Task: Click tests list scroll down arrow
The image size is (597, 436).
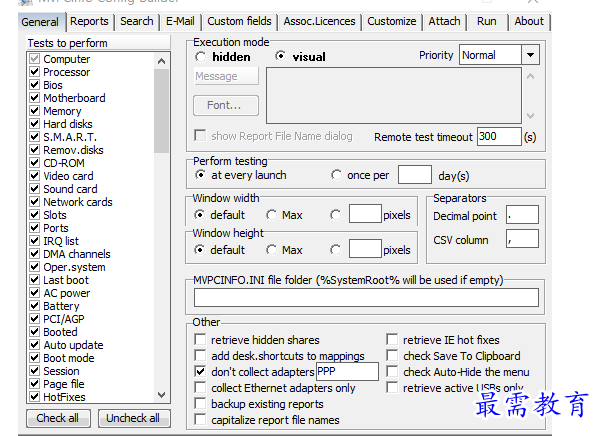Action: click(161, 394)
